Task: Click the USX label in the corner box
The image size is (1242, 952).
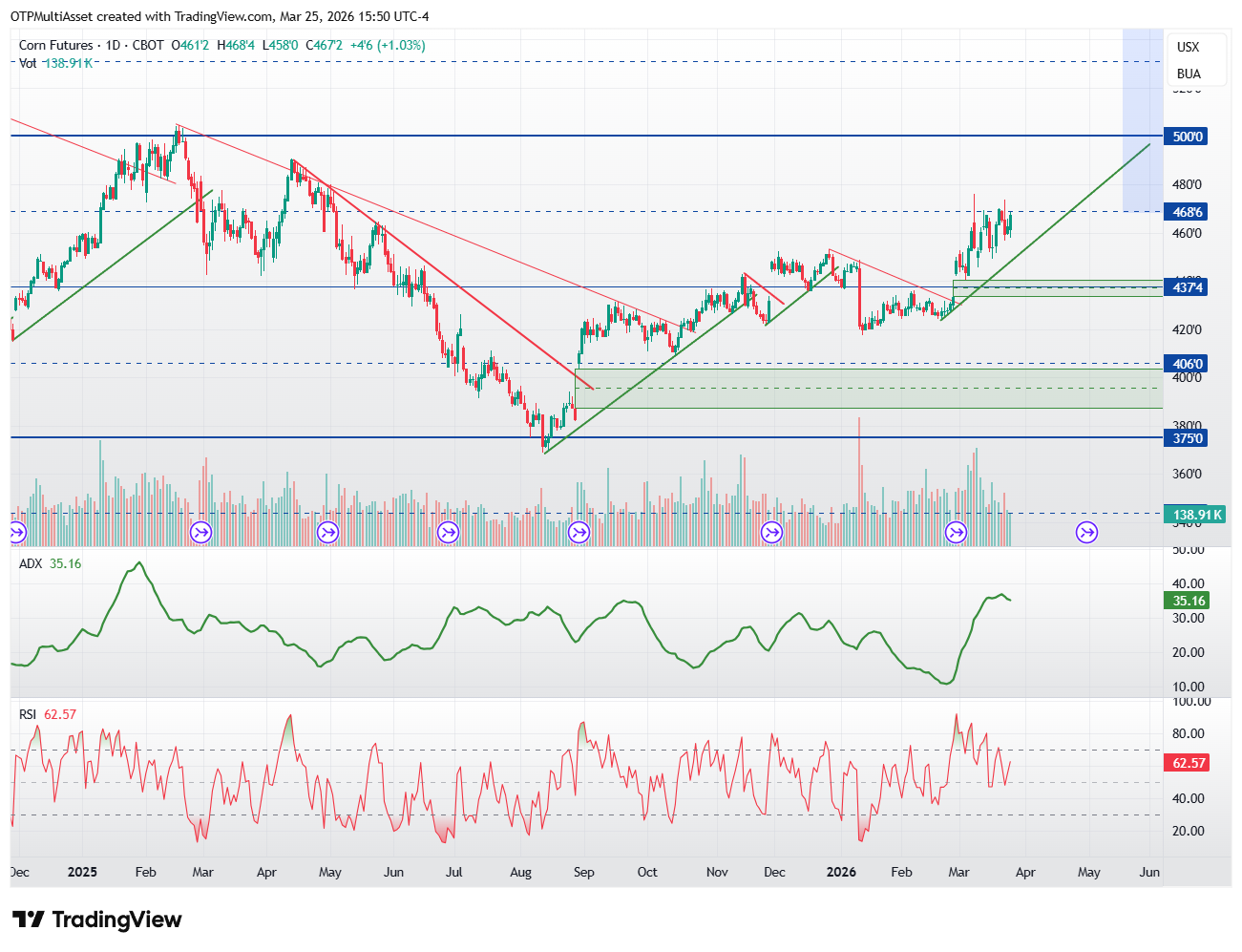Action: 1188,47
